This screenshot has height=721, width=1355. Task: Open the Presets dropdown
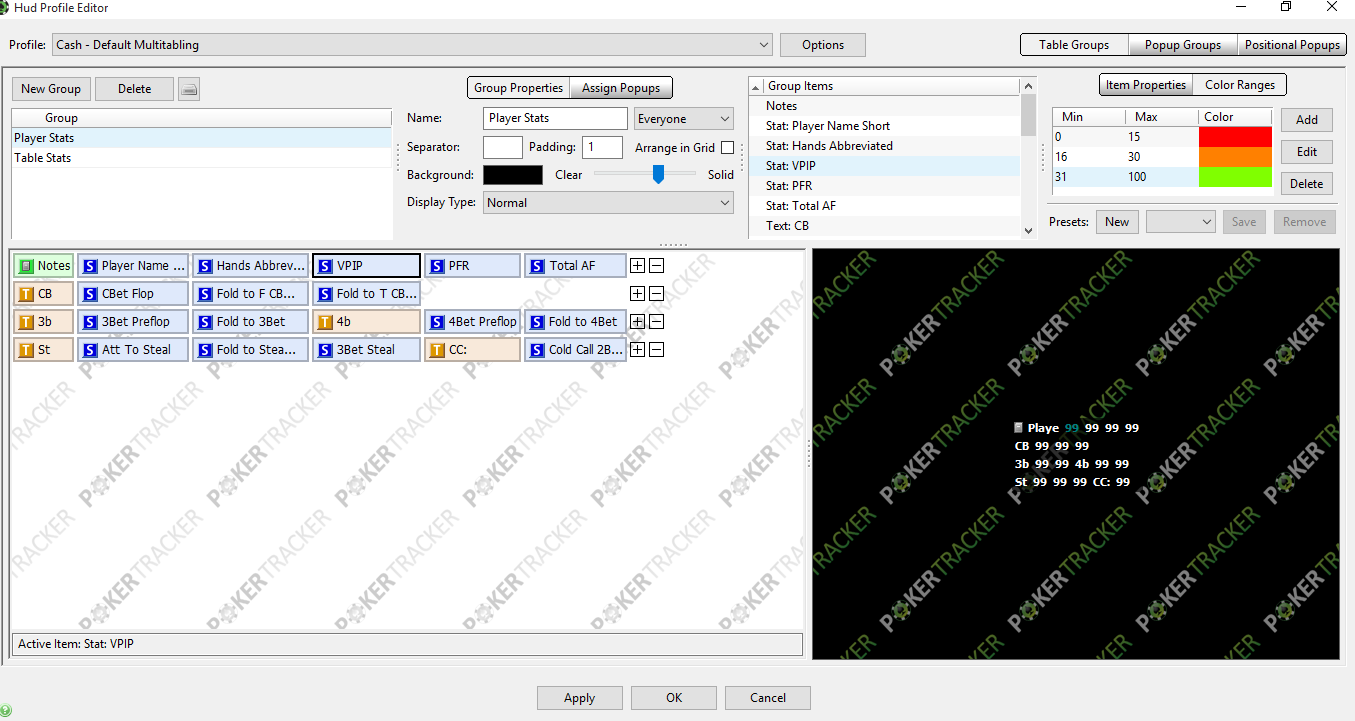tap(1181, 222)
